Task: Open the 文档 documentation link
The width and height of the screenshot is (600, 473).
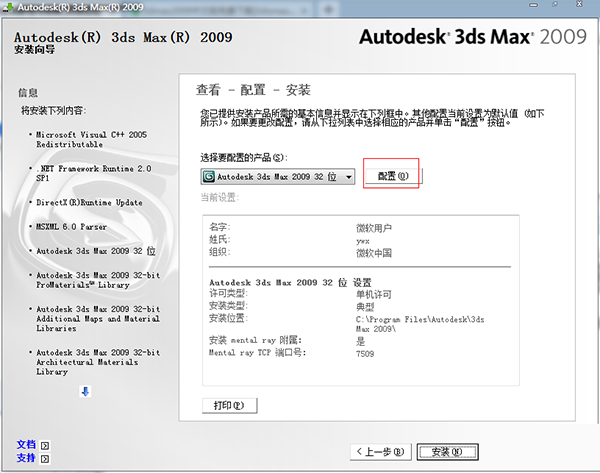Action: point(26,445)
